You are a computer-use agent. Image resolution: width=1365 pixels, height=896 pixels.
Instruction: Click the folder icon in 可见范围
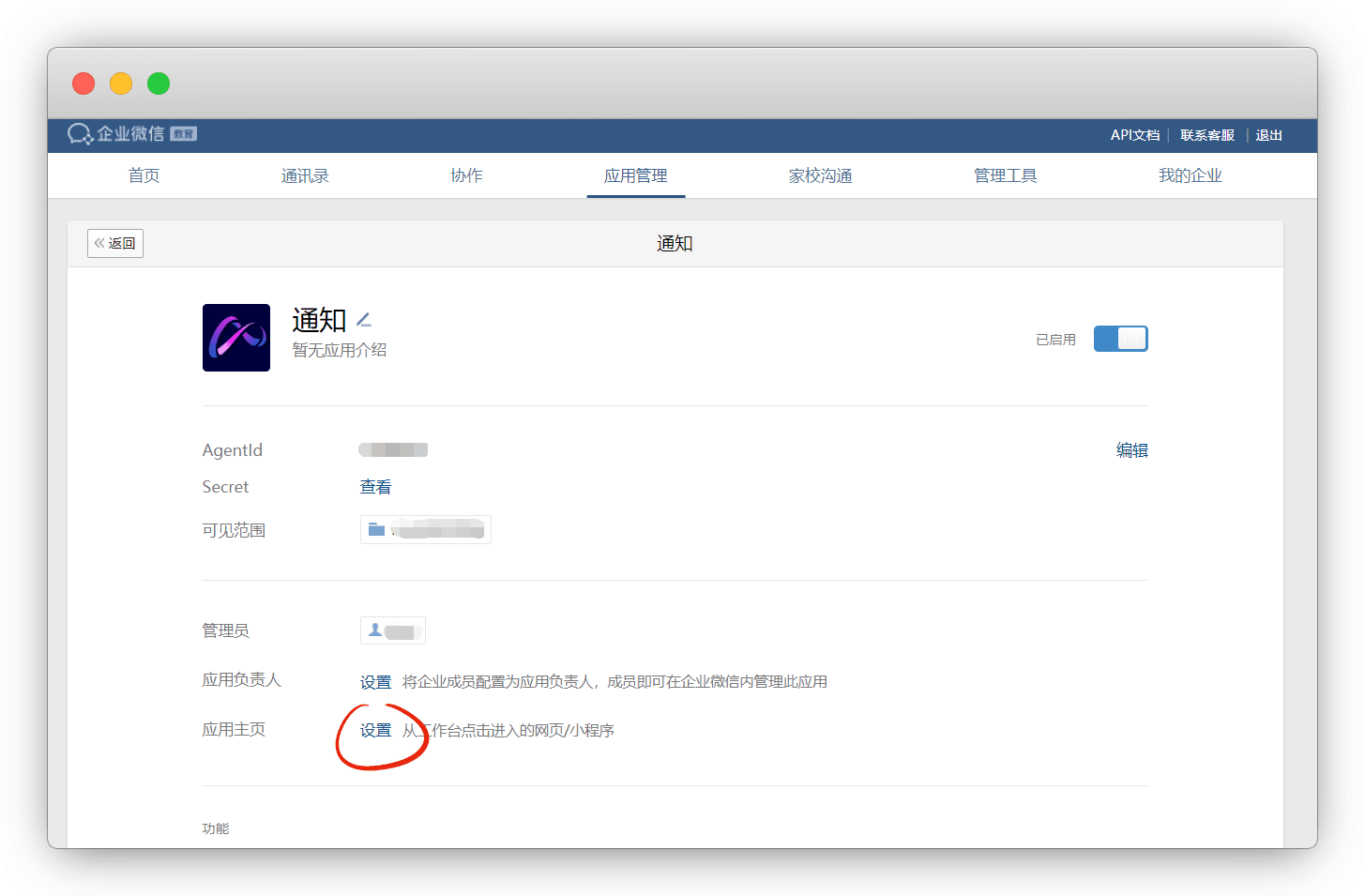(376, 530)
